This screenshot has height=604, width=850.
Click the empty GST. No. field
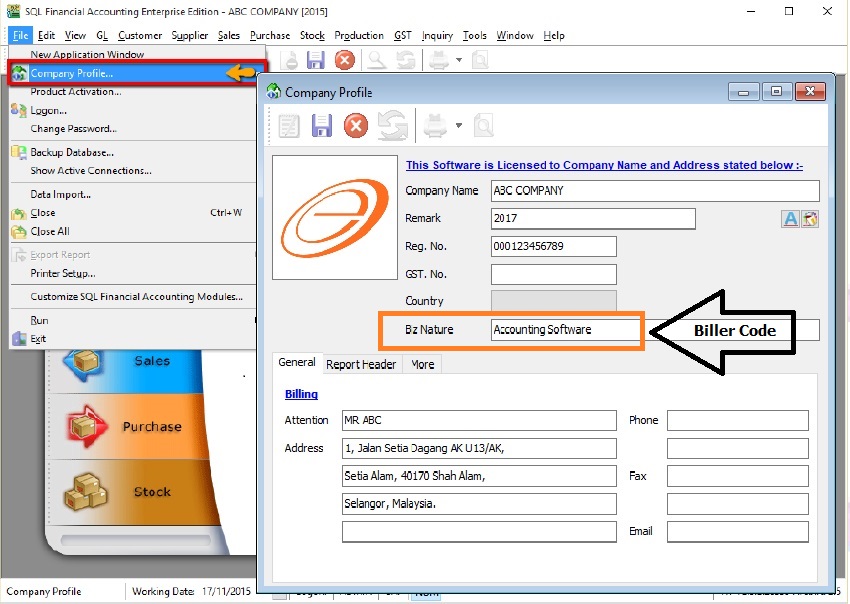pyautogui.click(x=553, y=274)
